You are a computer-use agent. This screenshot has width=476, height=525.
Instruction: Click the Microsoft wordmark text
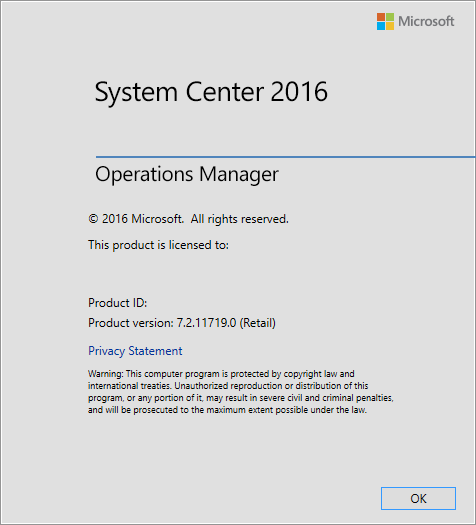[426, 21]
